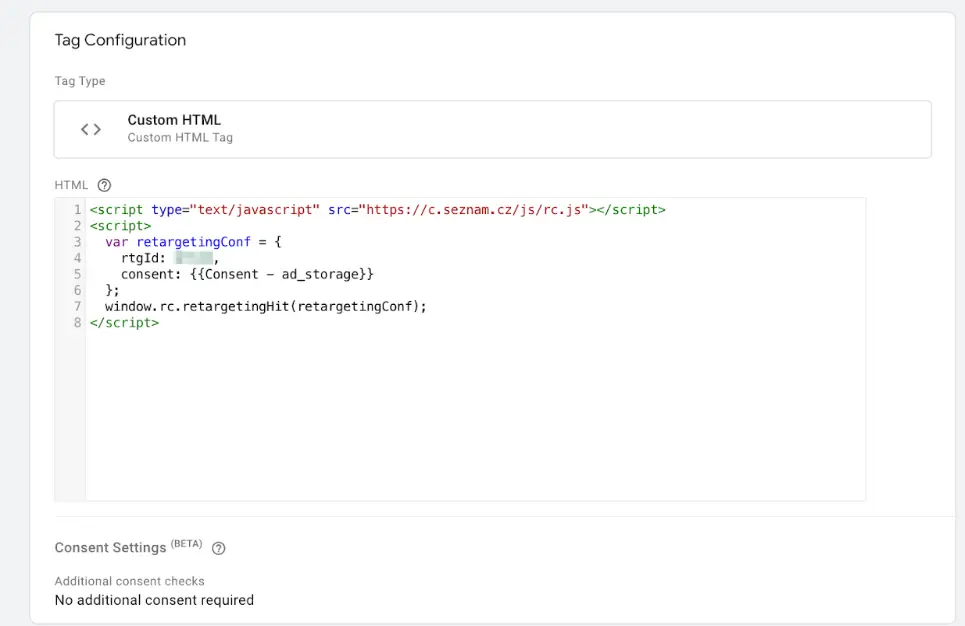965x626 pixels.
Task: Click the "Additional consent checks" label
Action: click(x=130, y=581)
